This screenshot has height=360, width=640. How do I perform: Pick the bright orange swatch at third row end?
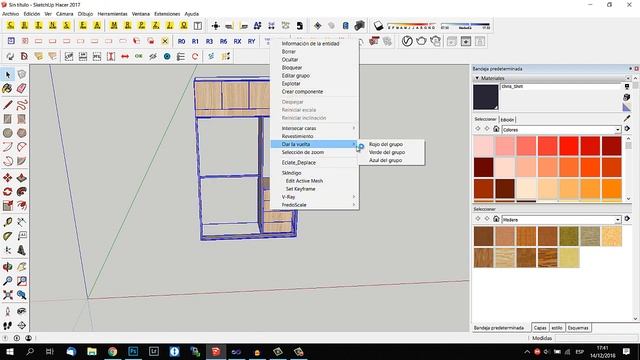611,189
